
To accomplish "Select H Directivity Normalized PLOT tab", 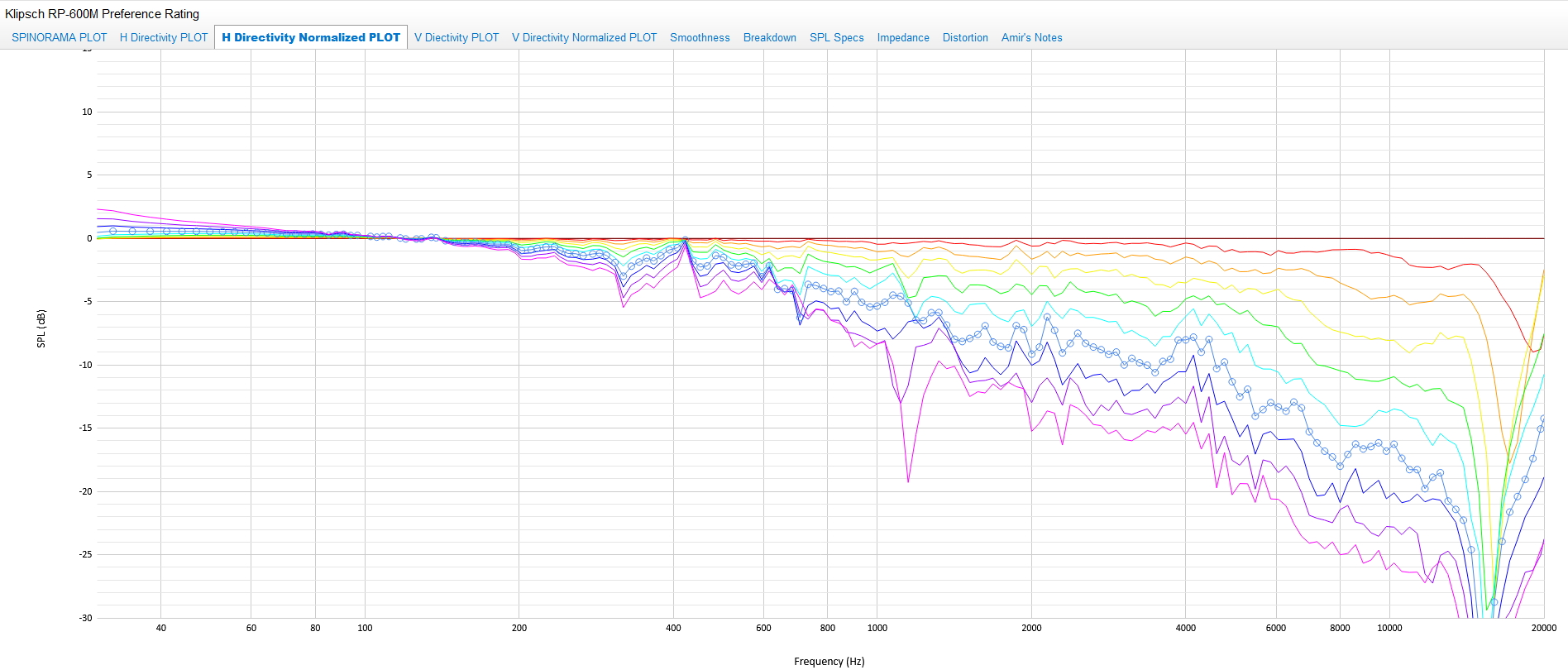I will 311,37.
